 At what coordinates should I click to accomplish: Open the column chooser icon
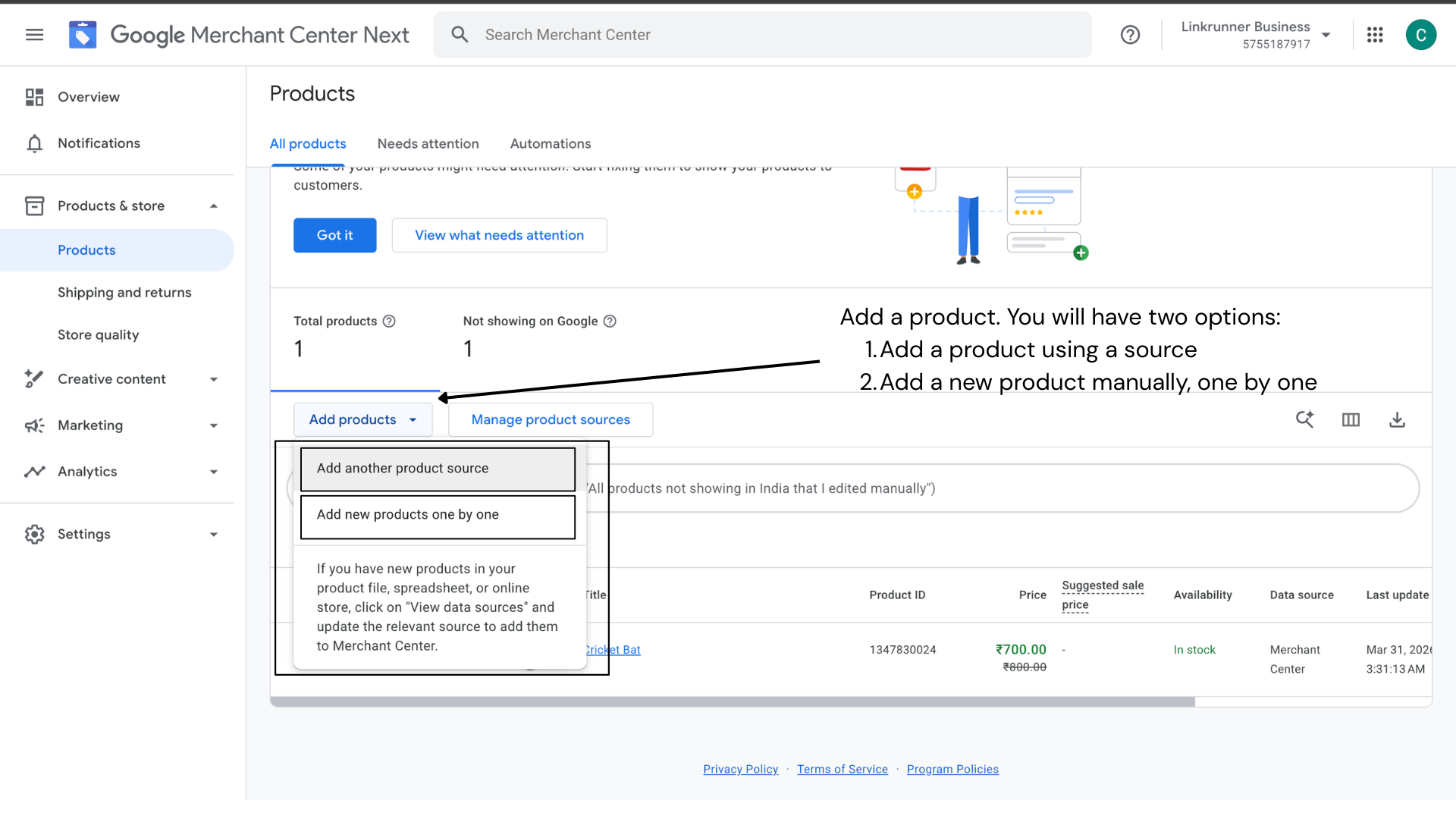pos(1351,419)
